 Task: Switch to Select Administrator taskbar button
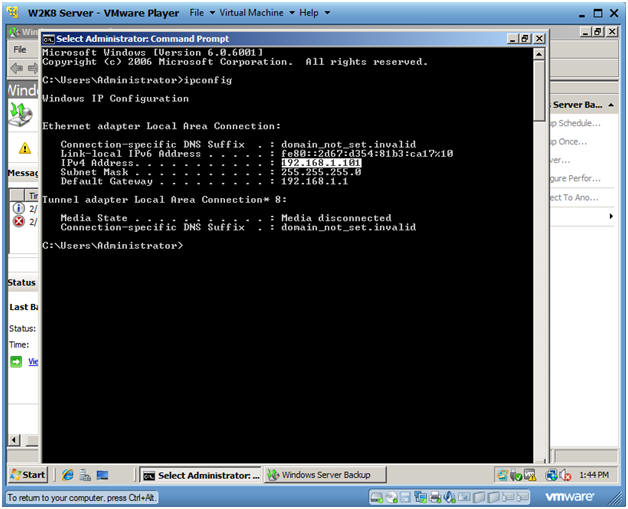[201, 475]
